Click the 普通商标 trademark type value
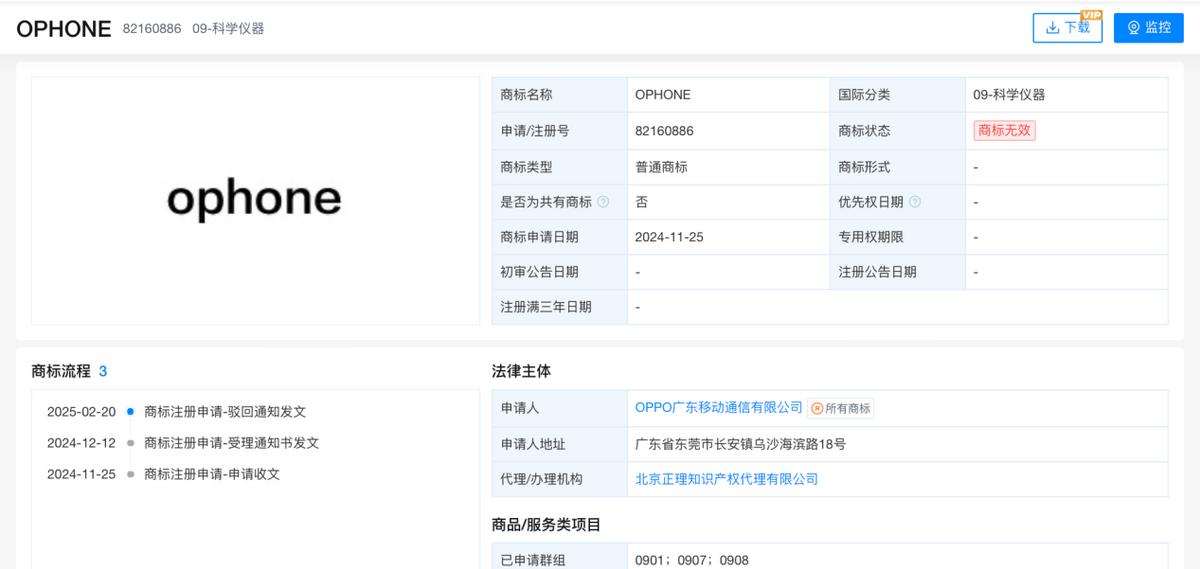The width and height of the screenshot is (1200, 569). point(661,167)
